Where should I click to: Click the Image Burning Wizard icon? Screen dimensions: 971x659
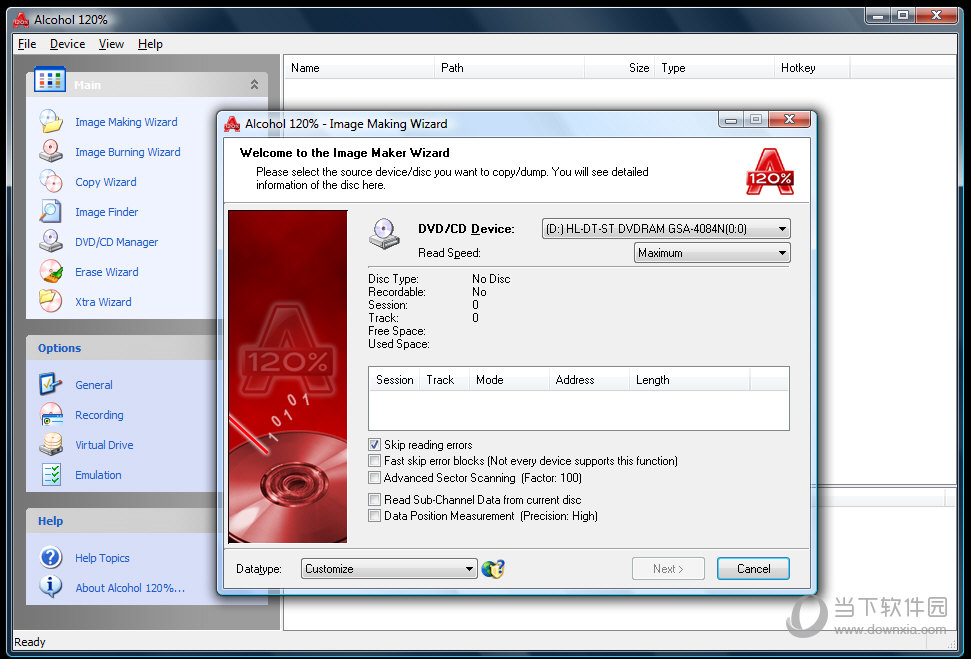coord(51,151)
